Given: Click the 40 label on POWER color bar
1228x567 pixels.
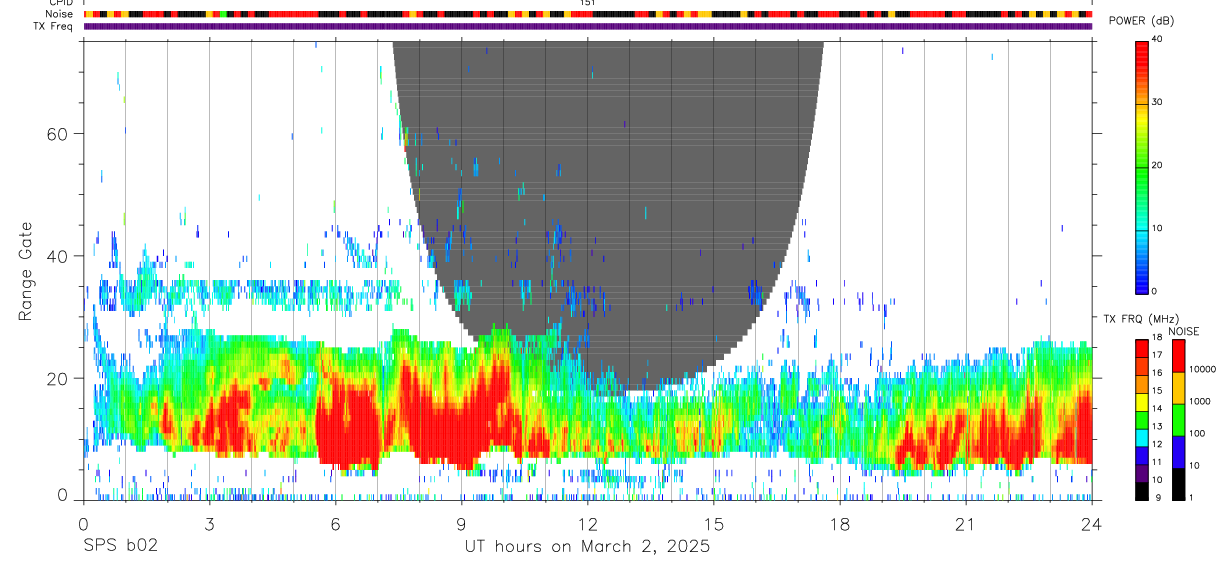Looking at the screenshot, I should pyautogui.click(x=1157, y=39).
